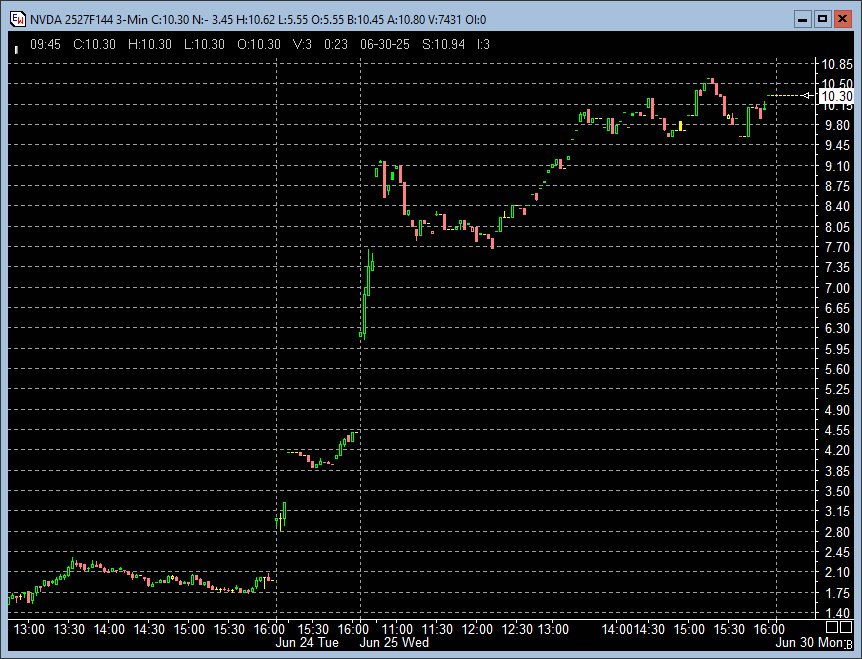Image resolution: width=862 pixels, height=659 pixels.
Task: Click the C:10.30 close value in info bar
Action: (x=95, y=45)
